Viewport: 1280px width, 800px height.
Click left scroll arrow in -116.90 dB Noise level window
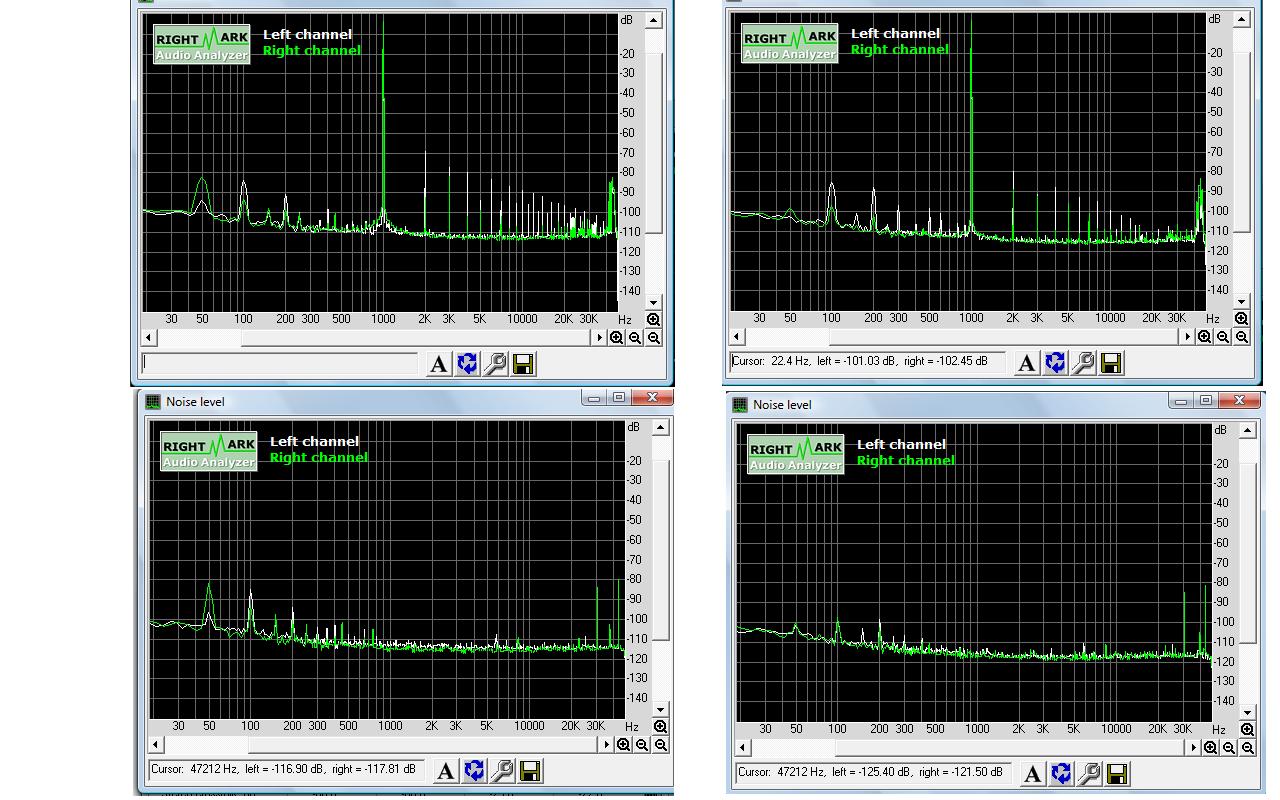[157, 745]
